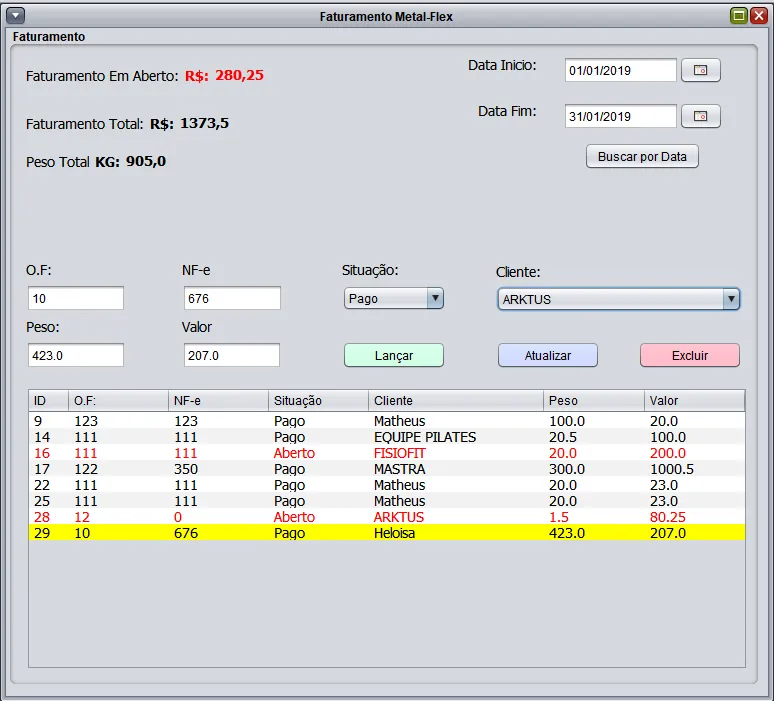776x701 pixels.
Task: Click the ID 29 cell
Action: [x=48, y=533]
